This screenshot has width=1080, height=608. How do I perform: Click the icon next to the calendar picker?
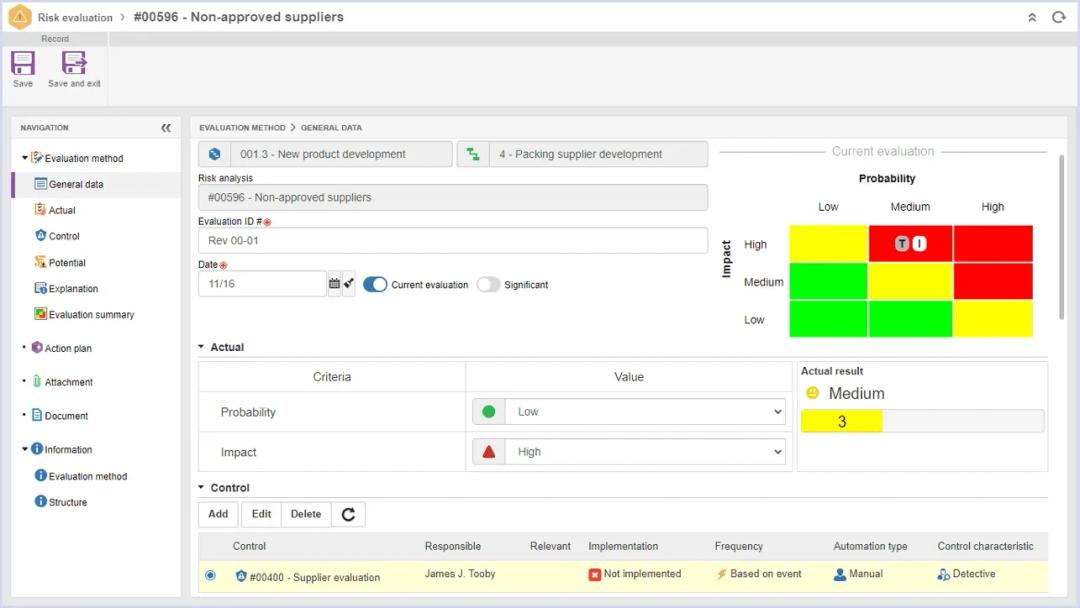pos(349,284)
